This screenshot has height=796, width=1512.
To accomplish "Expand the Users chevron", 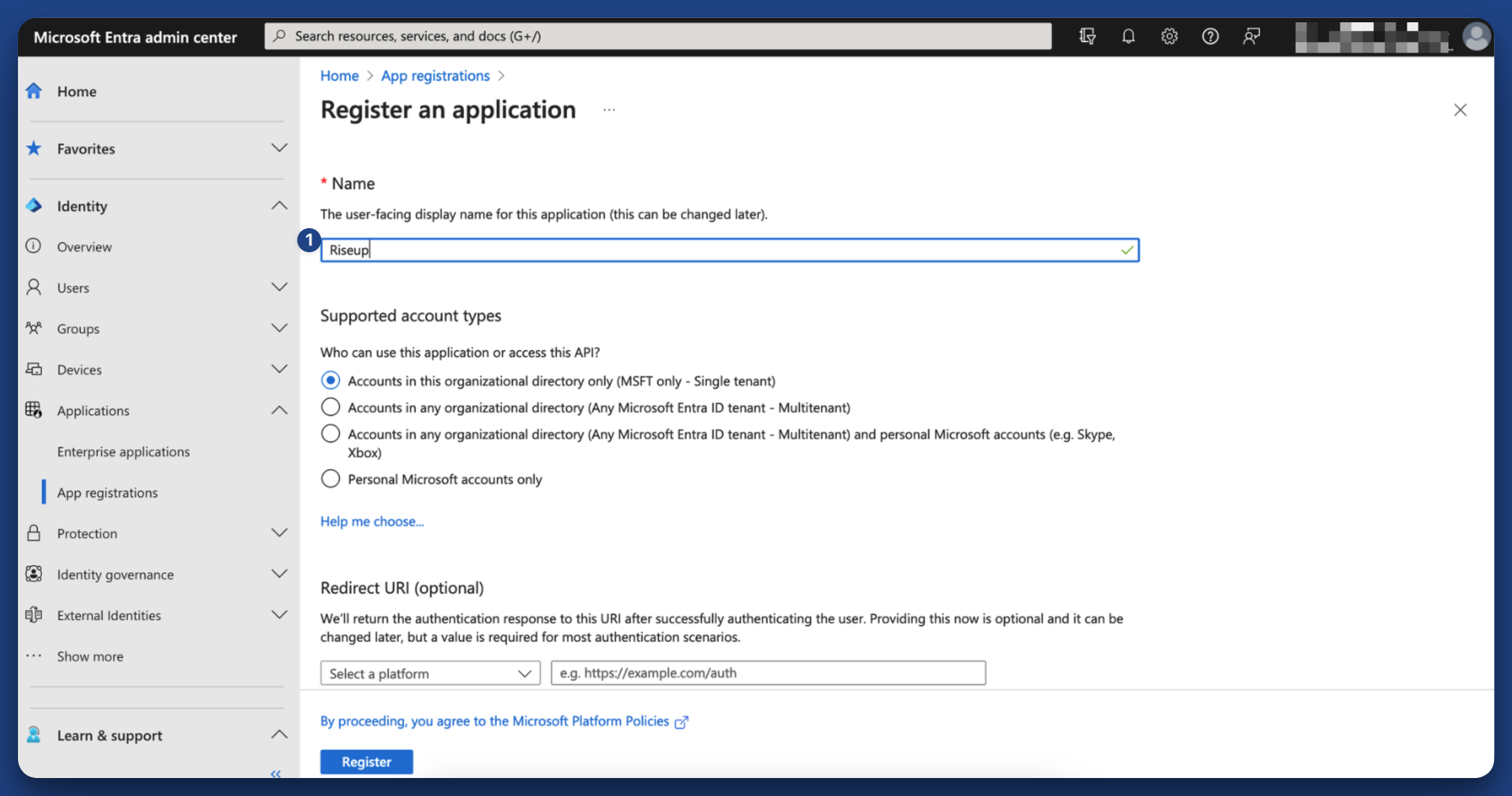I will click(x=279, y=286).
